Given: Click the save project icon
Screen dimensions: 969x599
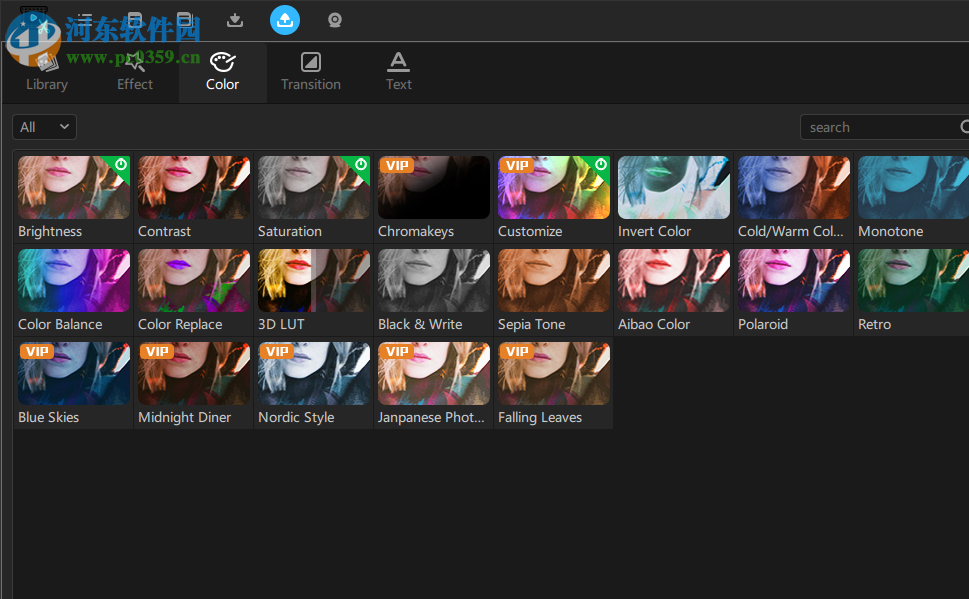Looking at the screenshot, I should (135, 20).
